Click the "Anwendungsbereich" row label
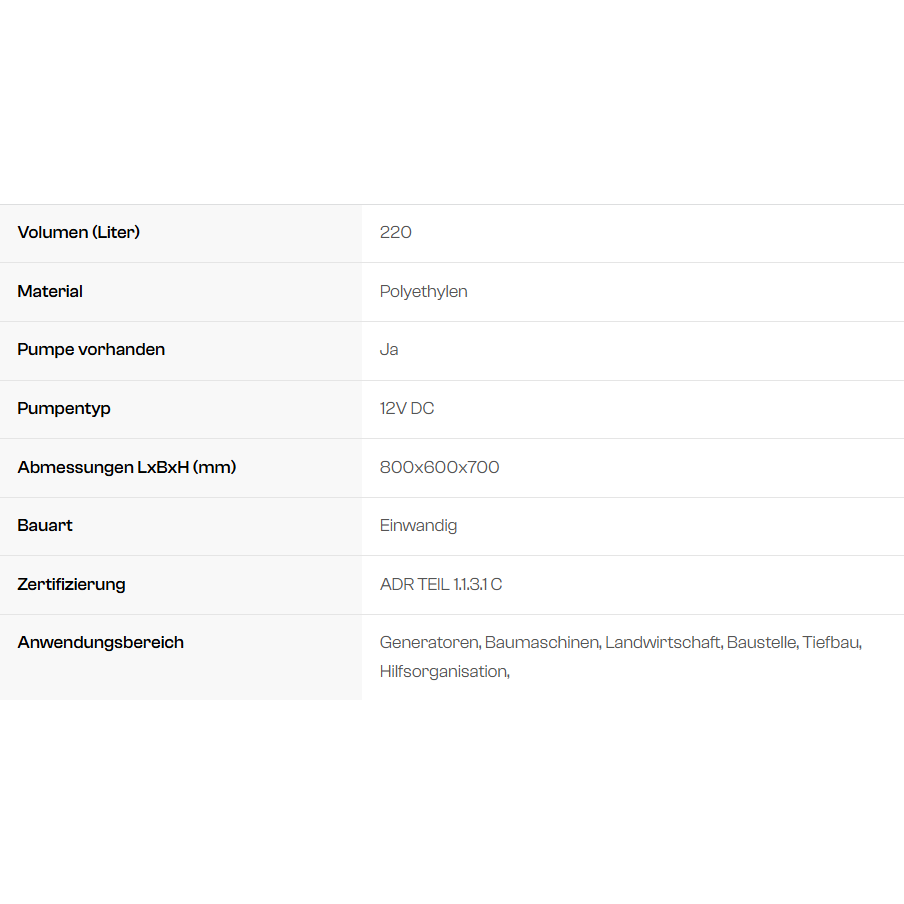Screen dimensions: 904x904 click(x=100, y=642)
